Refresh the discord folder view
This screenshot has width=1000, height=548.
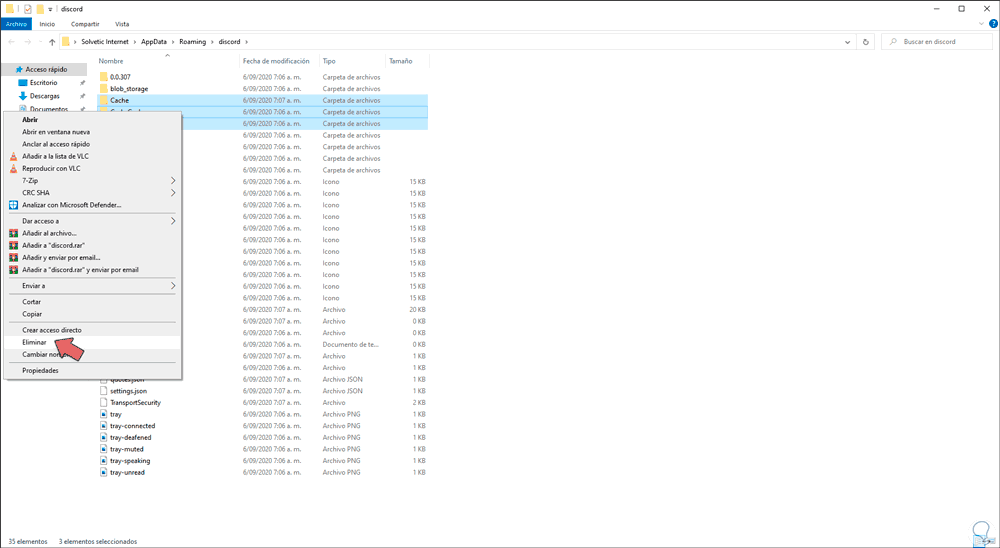click(865, 42)
